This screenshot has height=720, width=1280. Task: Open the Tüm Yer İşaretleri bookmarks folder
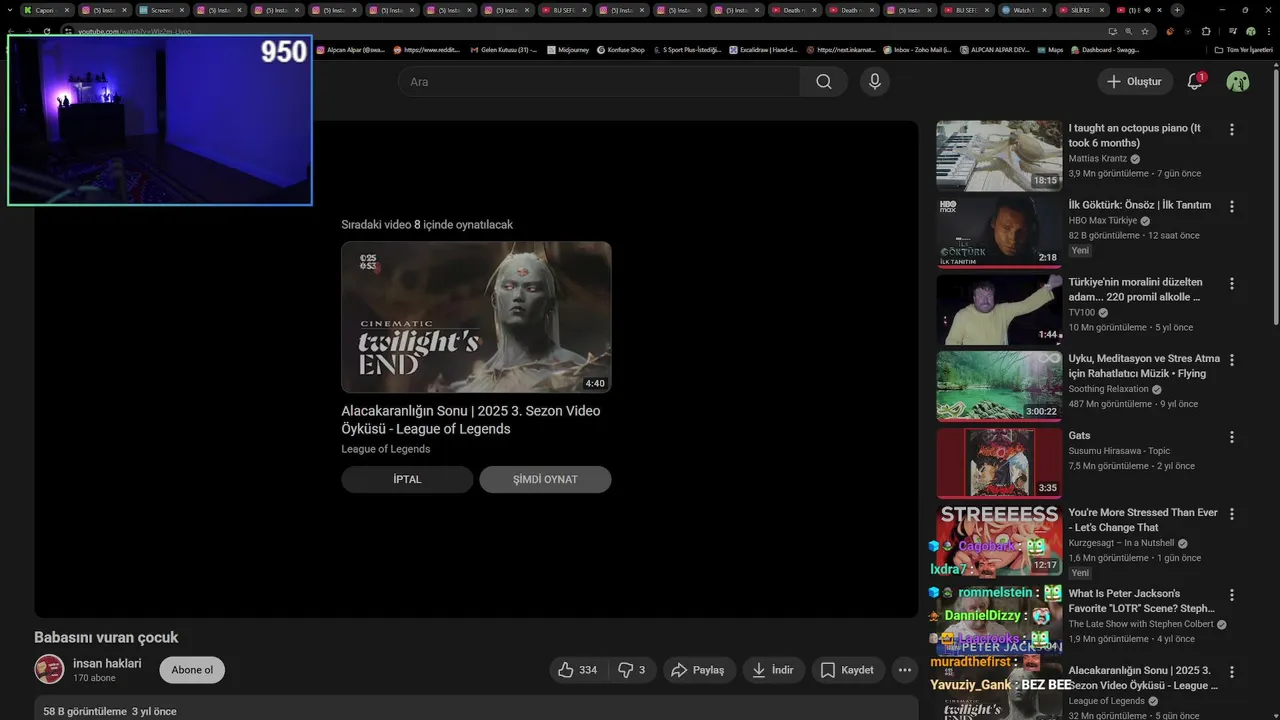pos(1244,49)
